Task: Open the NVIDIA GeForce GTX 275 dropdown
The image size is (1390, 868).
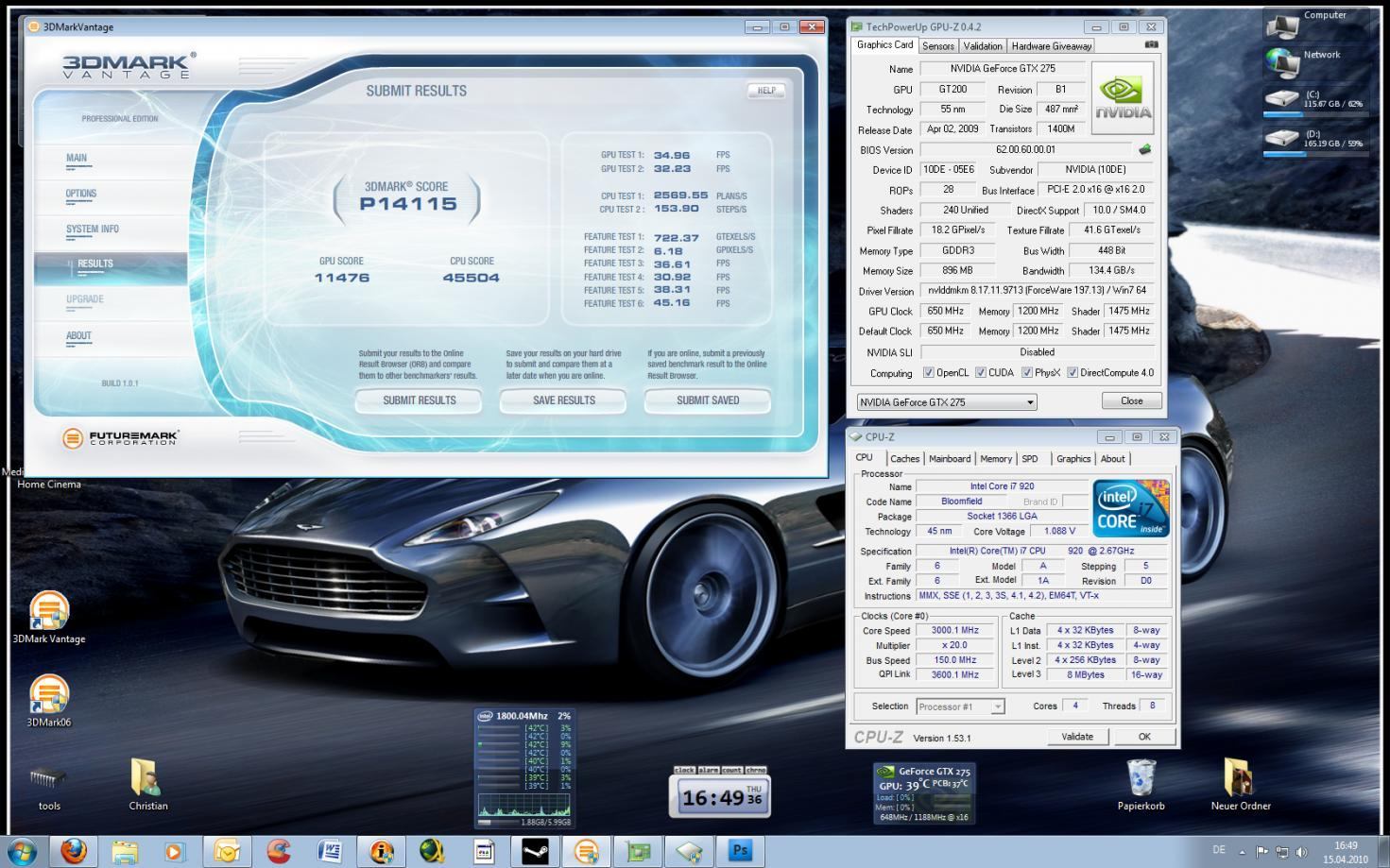Action: click(x=947, y=401)
